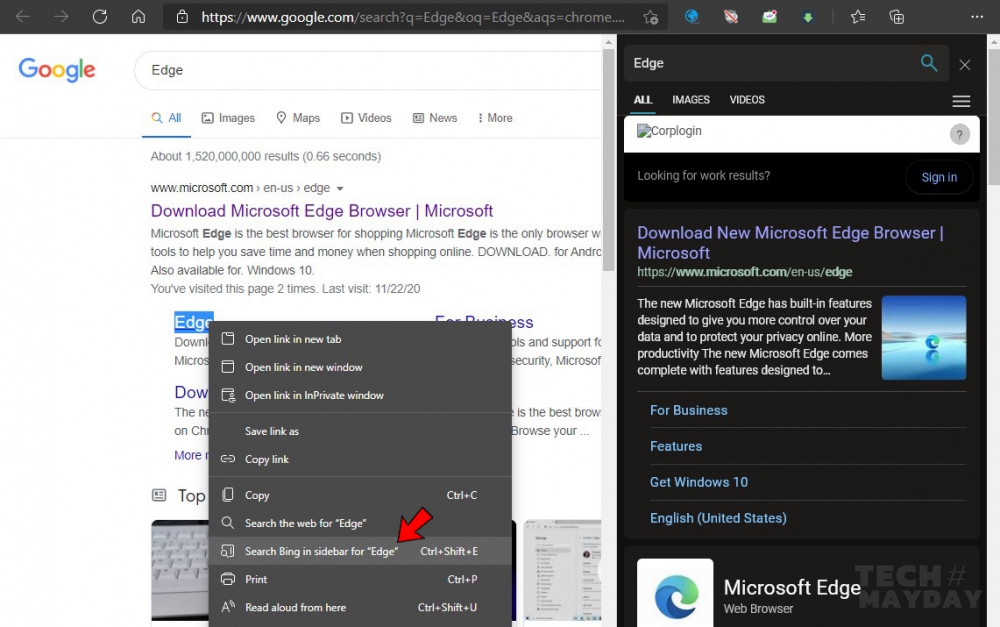Screen dimensions: 1000x627
Task: Choose Open link in InPrivate window
Action: (x=360, y=395)
